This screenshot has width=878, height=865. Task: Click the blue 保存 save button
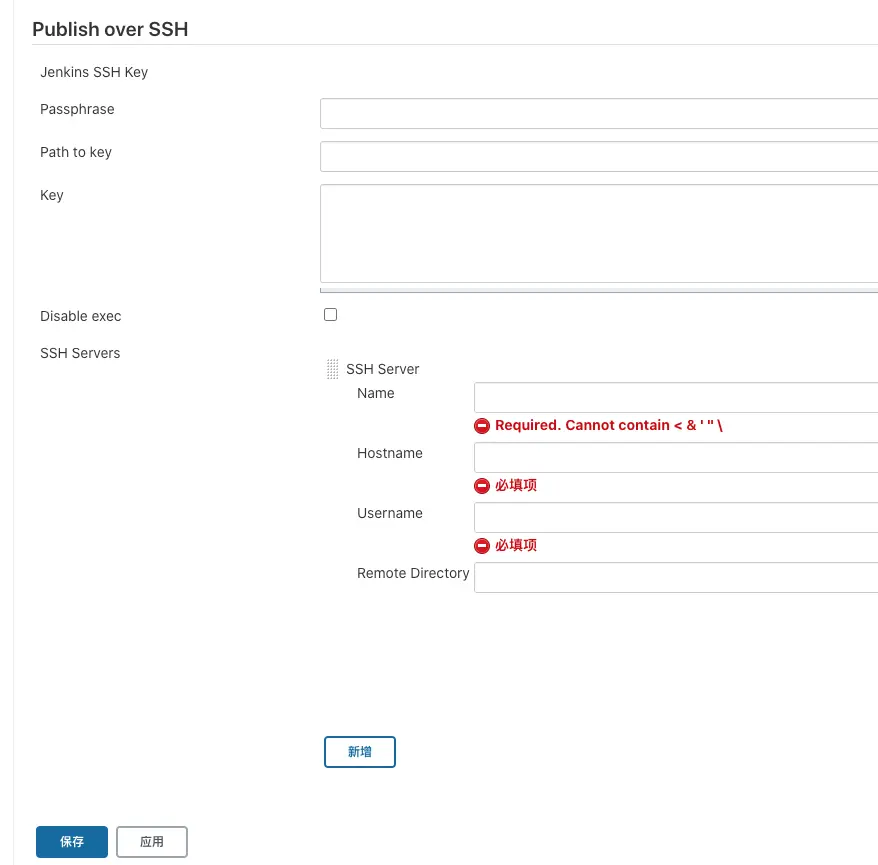[72, 841]
